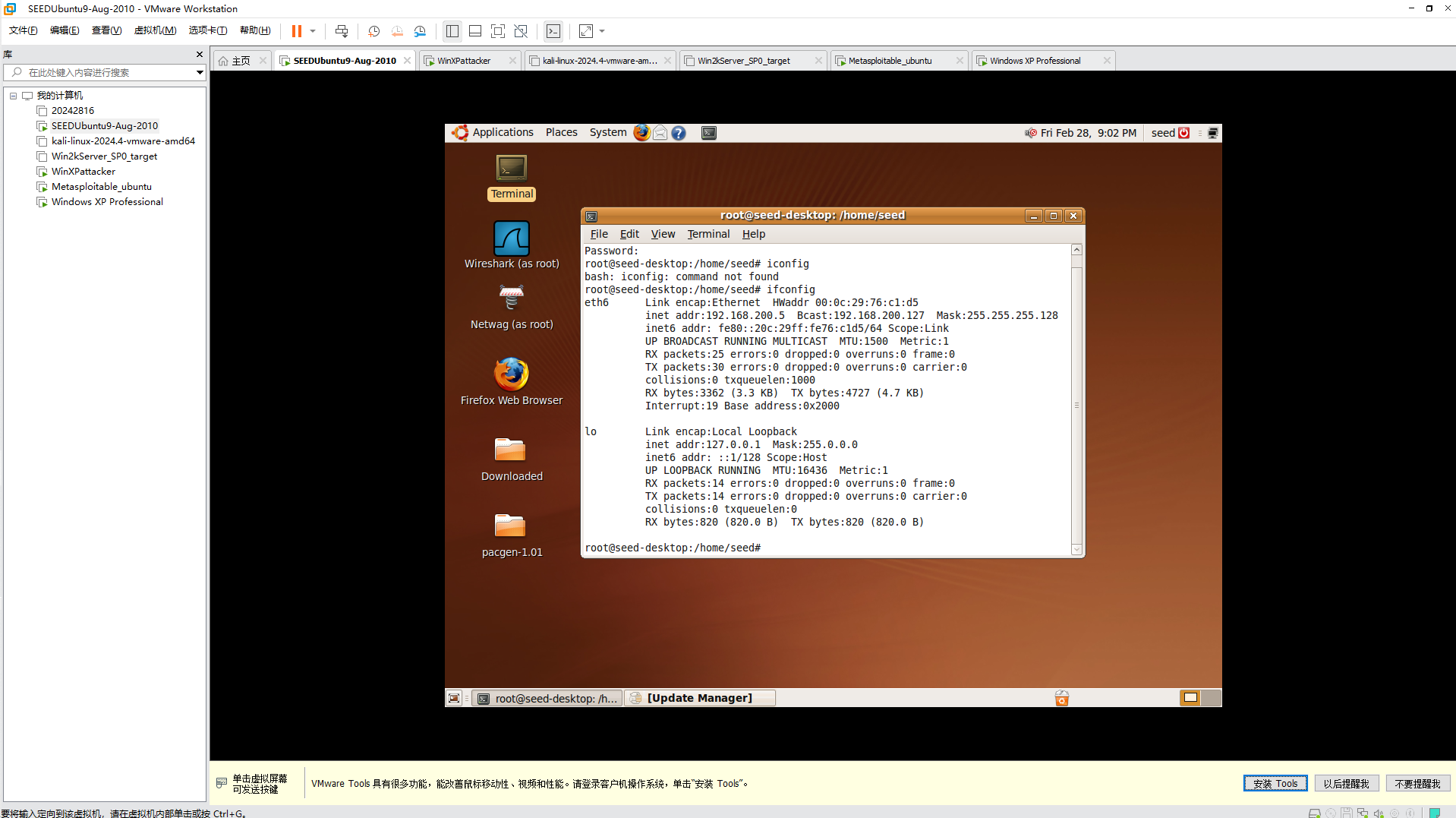Select Metasploitable_ubuntu in the library tree
1456x818 pixels.
click(x=102, y=187)
